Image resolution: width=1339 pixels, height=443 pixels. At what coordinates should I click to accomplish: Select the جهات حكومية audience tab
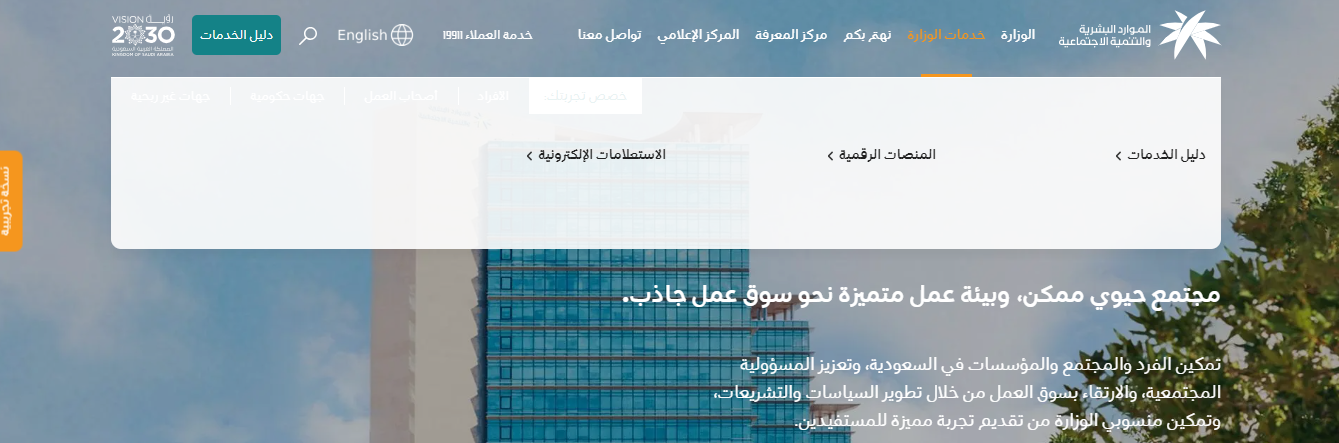point(287,96)
